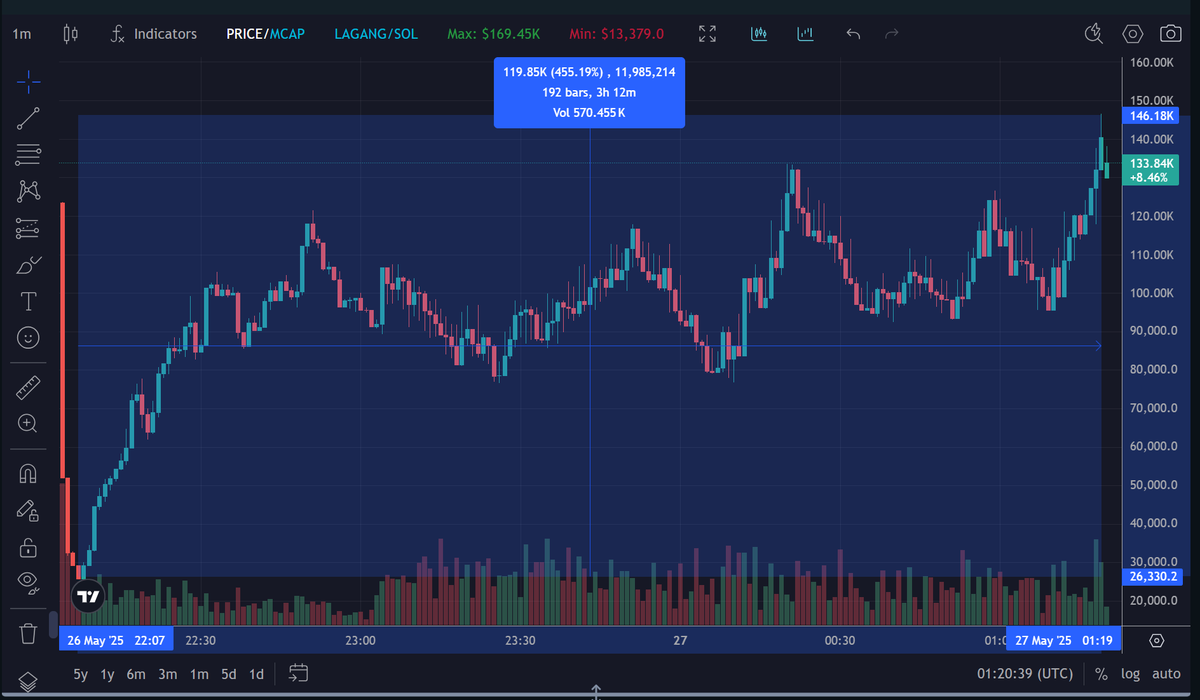The width and height of the screenshot is (1200, 700).
Task: Set the bottom date range to 1m
Action: click(199, 674)
